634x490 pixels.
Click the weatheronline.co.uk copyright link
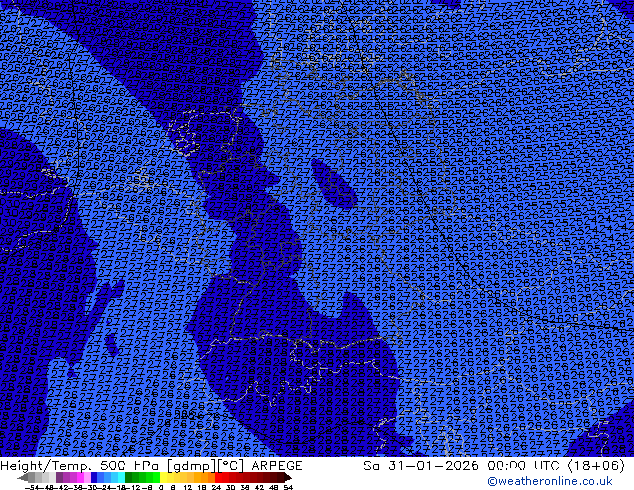coord(550,481)
